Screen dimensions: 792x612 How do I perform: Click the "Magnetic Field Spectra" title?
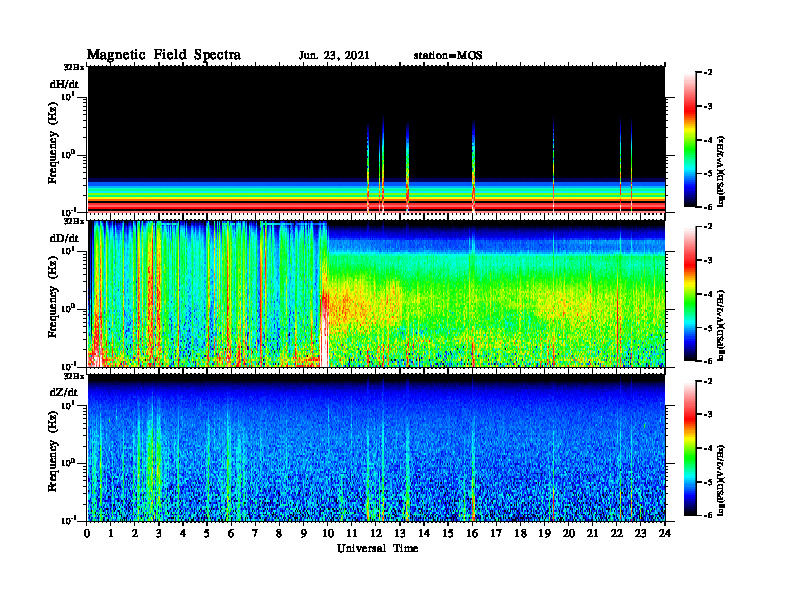click(164, 55)
